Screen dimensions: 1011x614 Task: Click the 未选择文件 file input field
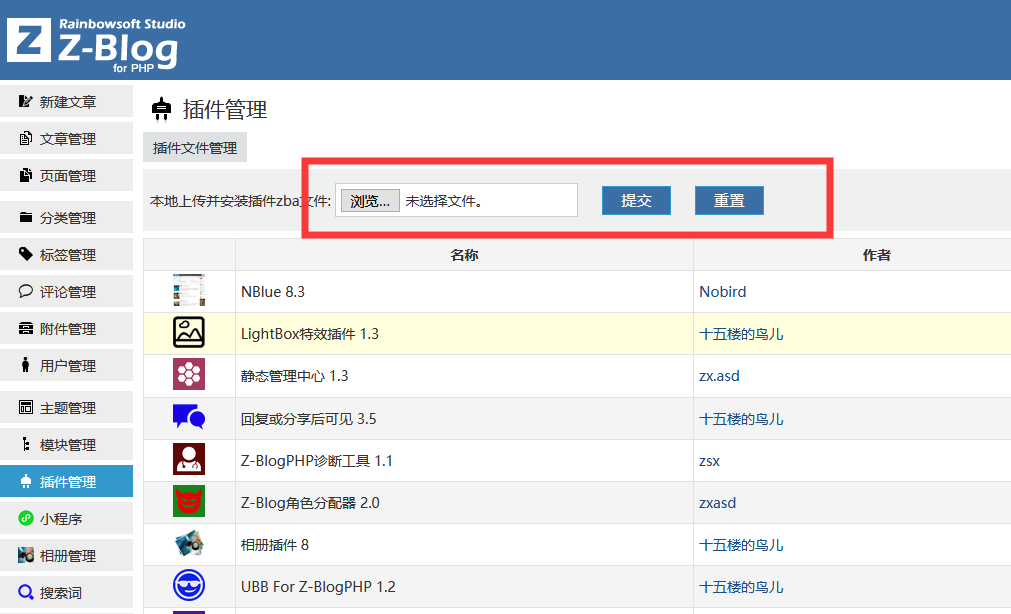tap(456, 201)
